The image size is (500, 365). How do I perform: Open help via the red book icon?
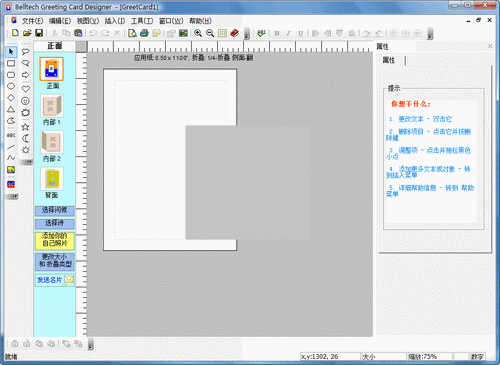click(234, 33)
